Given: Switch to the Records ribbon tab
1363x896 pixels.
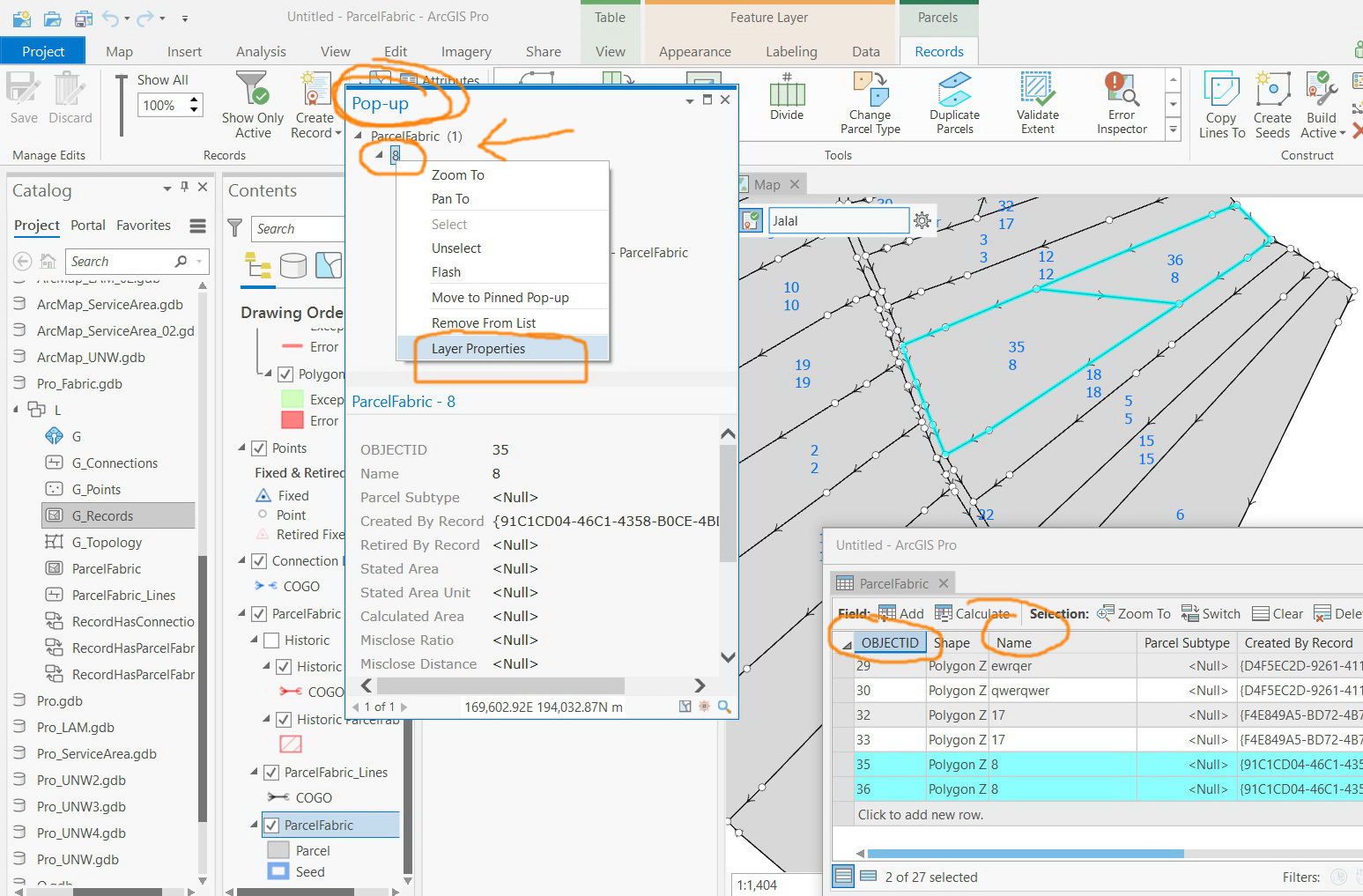Looking at the screenshot, I should [939, 51].
